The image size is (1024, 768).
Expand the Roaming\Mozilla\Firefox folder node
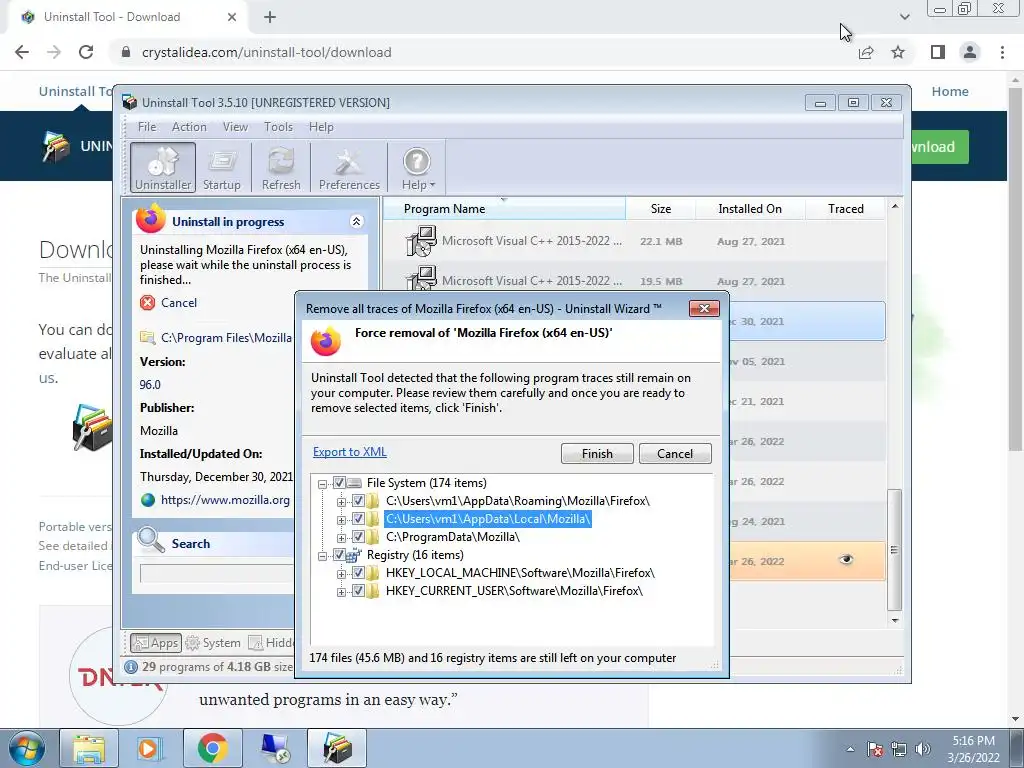point(341,502)
